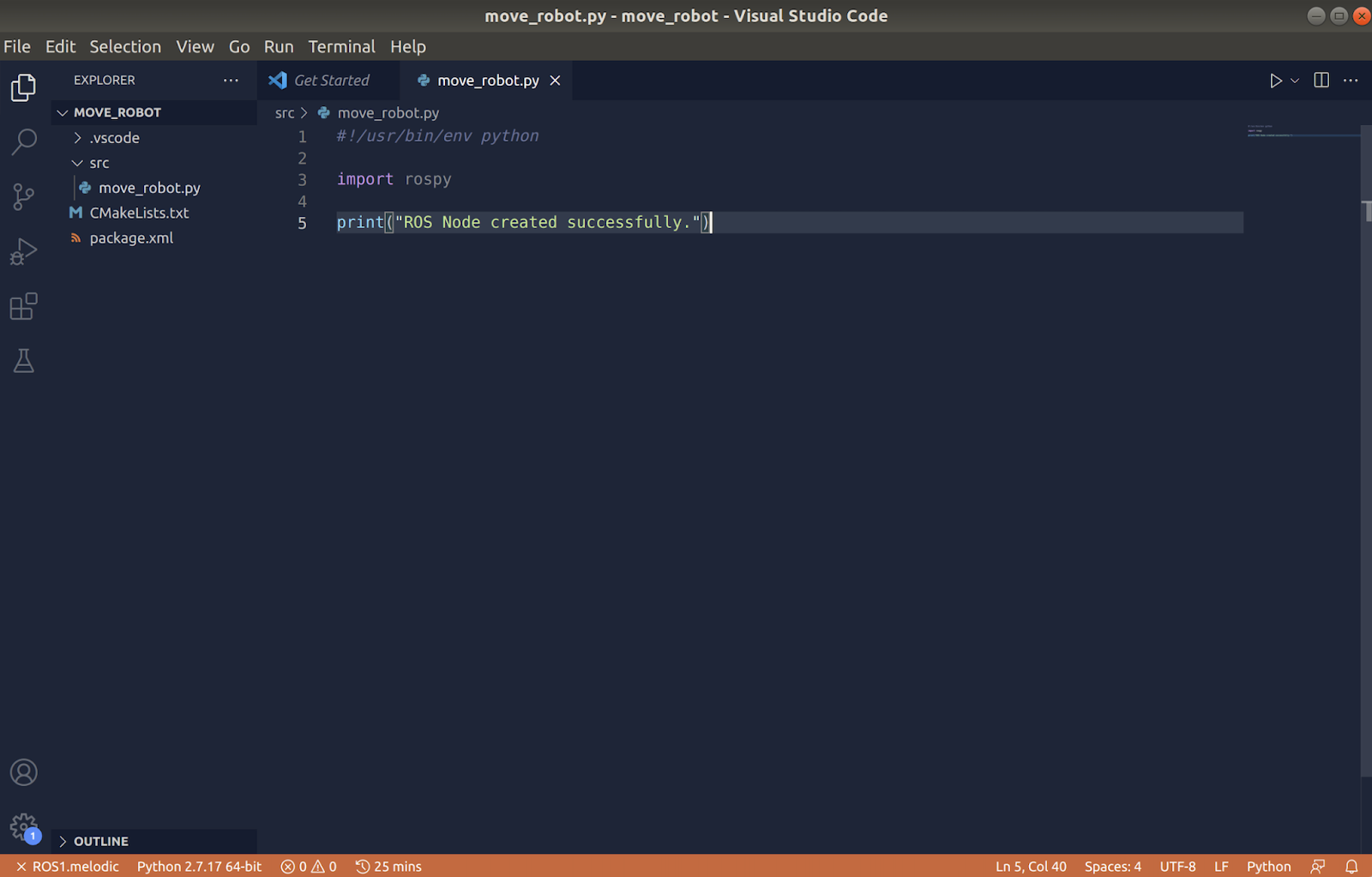Minimize the Visual Studio Code window
The image size is (1372, 877).
click(1316, 15)
